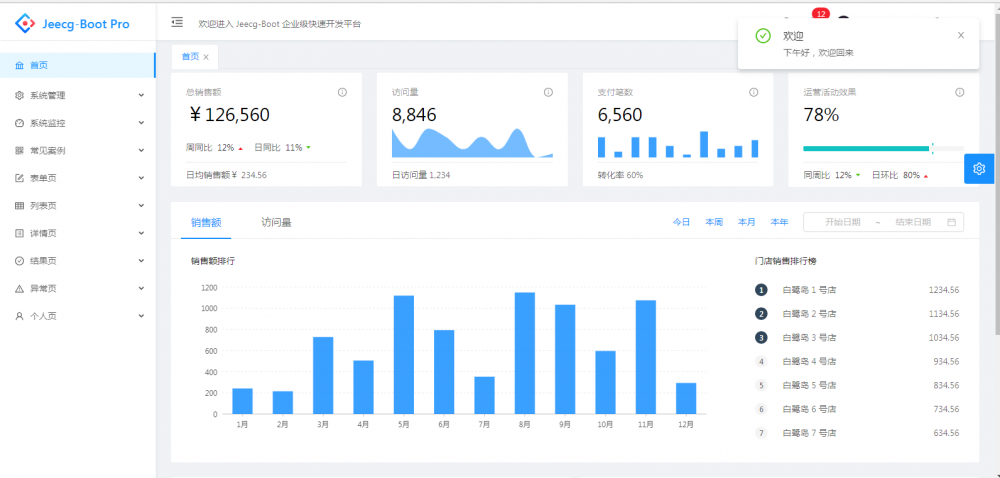
Task: Open the floating settings gear panel
Action: tap(980, 168)
